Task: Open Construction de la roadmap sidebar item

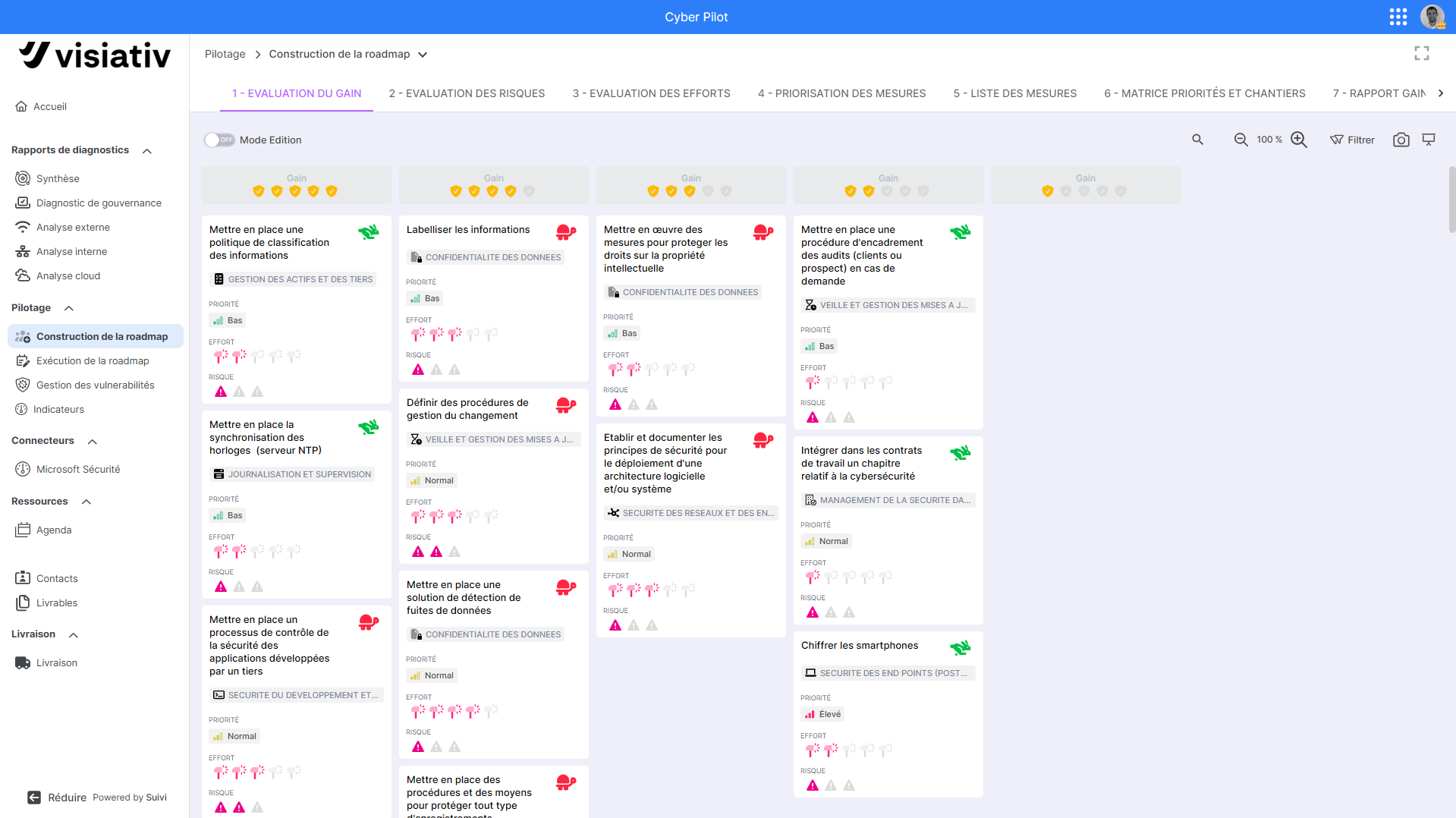Action: tap(96, 336)
